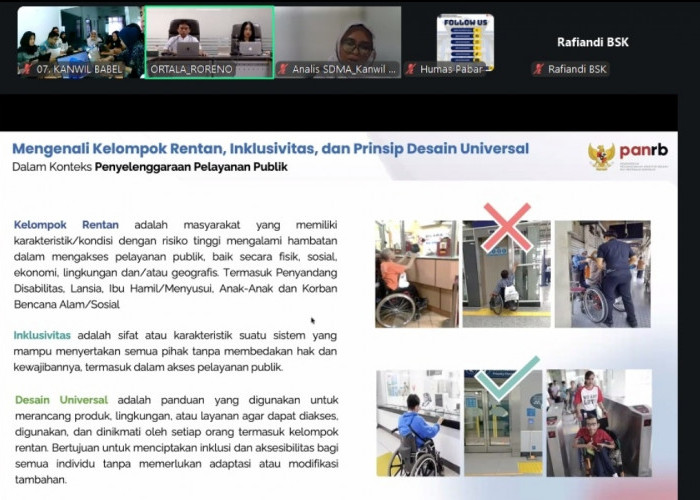Click muted mic icon beside Rafiandi BSK label
700x500 pixels.
click(539, 69)
